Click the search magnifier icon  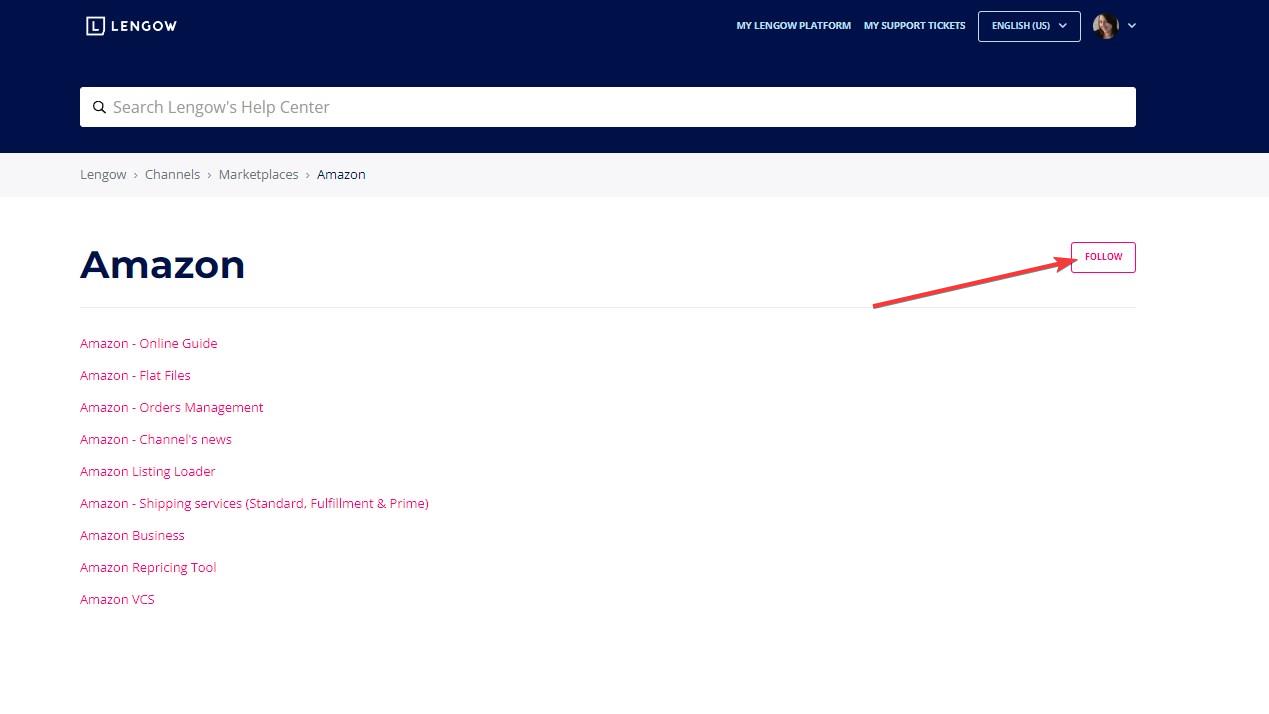coord(99,107)
